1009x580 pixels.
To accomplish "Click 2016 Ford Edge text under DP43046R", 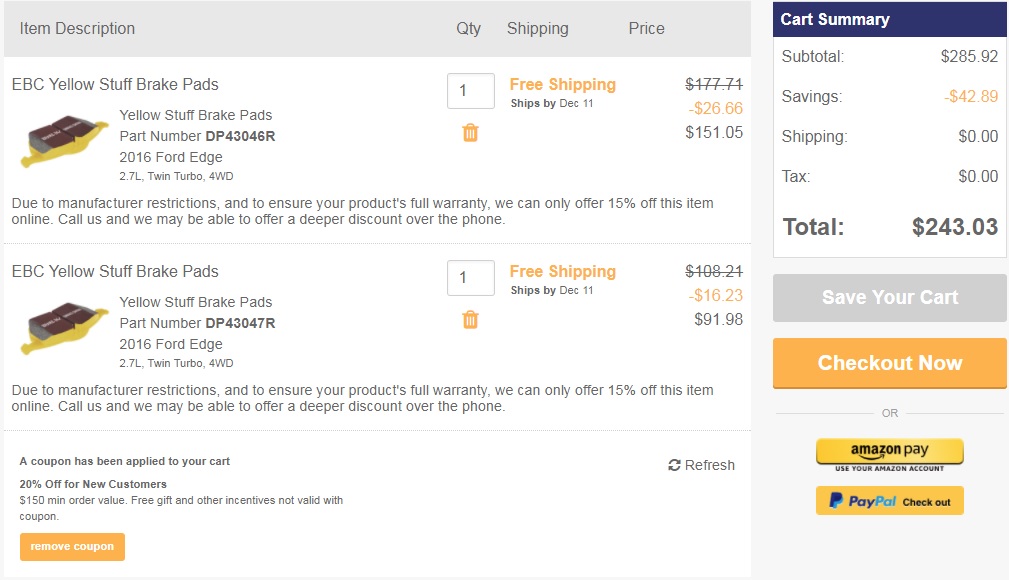I will tap(171, 157).
